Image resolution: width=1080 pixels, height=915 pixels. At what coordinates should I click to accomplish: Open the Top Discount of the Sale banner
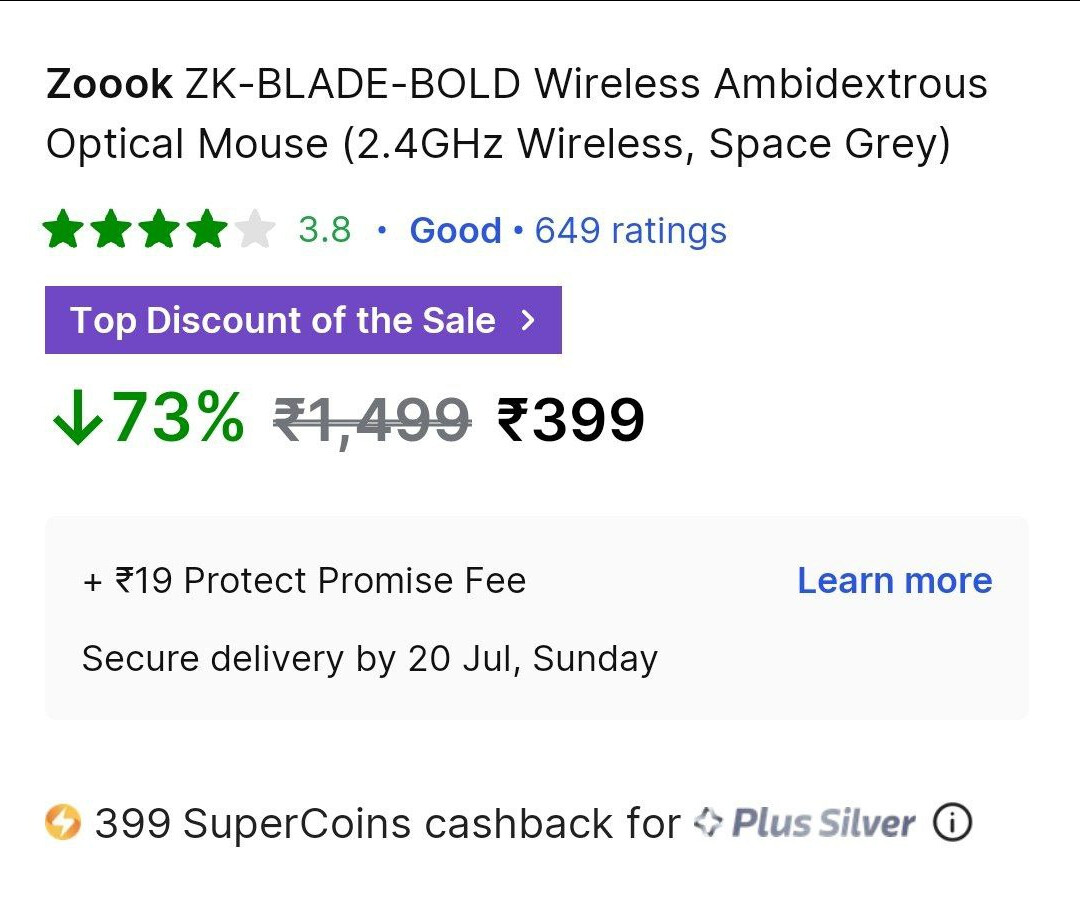click(x=303, y=320)
